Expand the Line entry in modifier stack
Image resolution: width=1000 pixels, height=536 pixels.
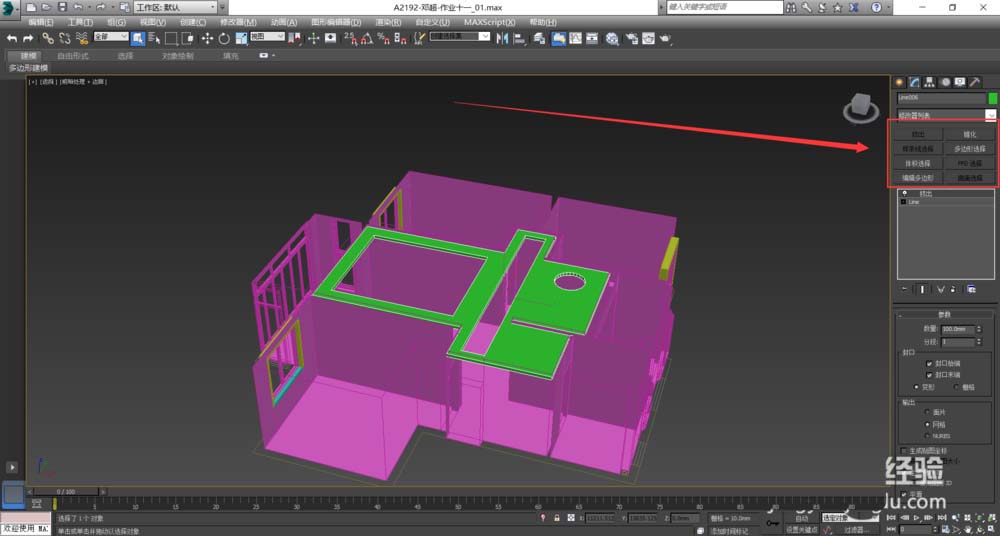pos(904,202)
